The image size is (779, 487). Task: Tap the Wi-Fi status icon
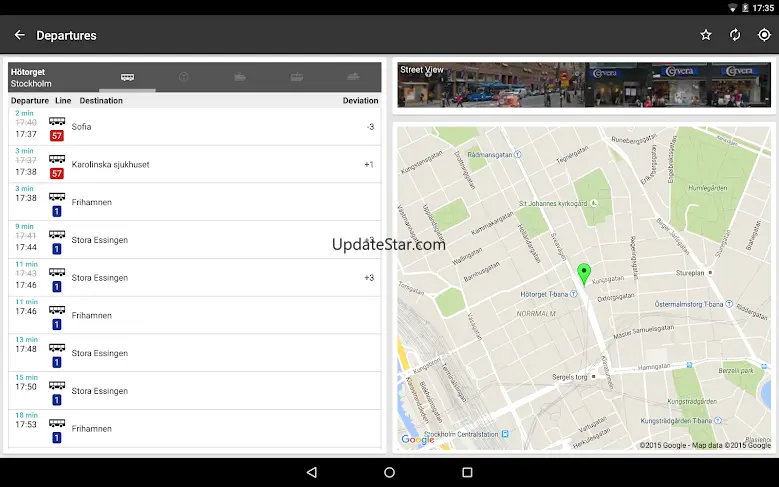click(732, 7)
